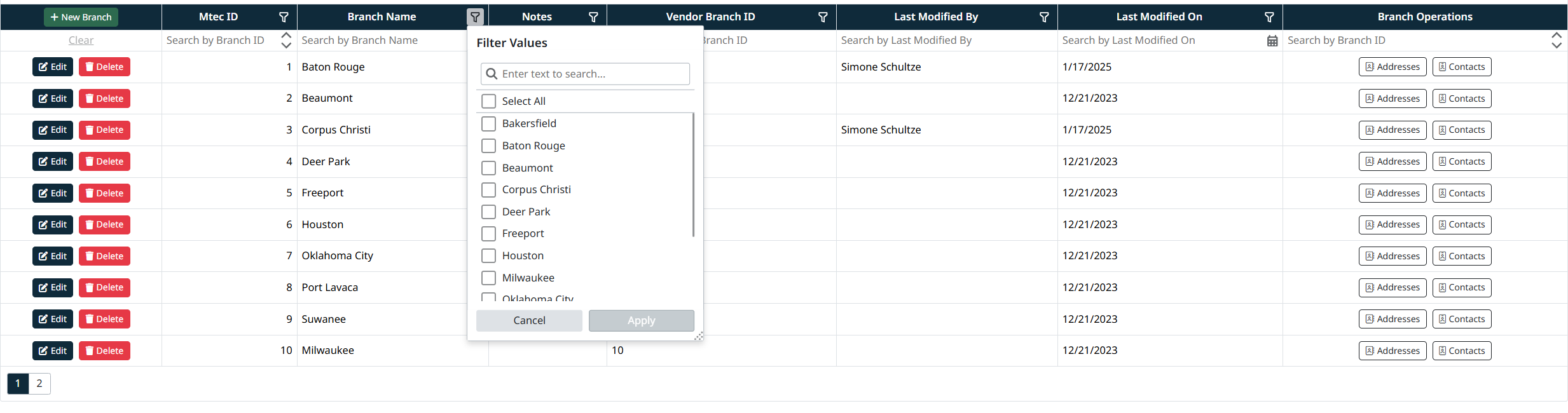Click the filter list vertical scrollbar
This screenshot has width=1568, height=413.
(x=693, y=175)
